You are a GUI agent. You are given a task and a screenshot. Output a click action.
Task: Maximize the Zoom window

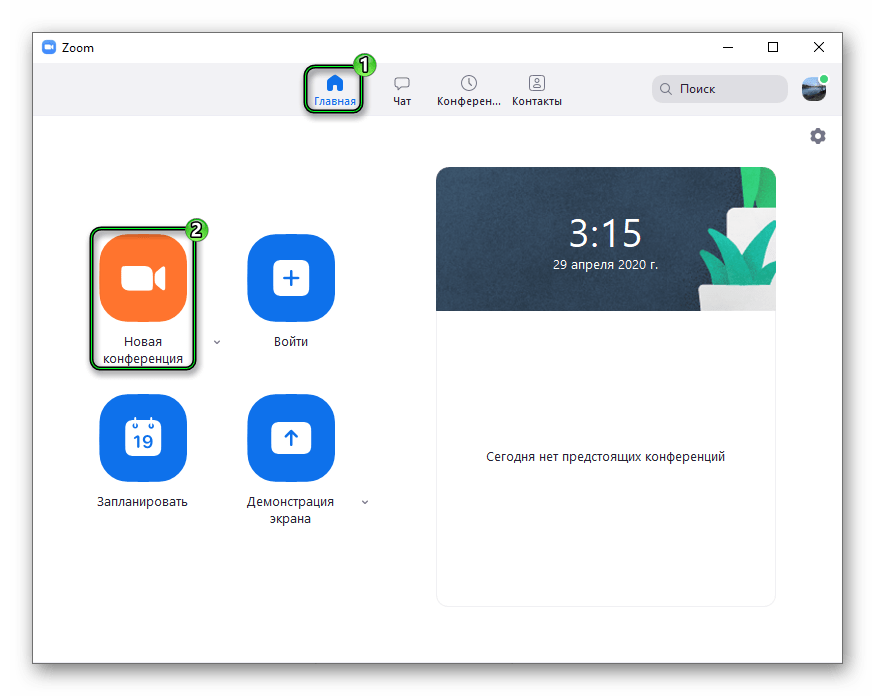coord(773,47)
